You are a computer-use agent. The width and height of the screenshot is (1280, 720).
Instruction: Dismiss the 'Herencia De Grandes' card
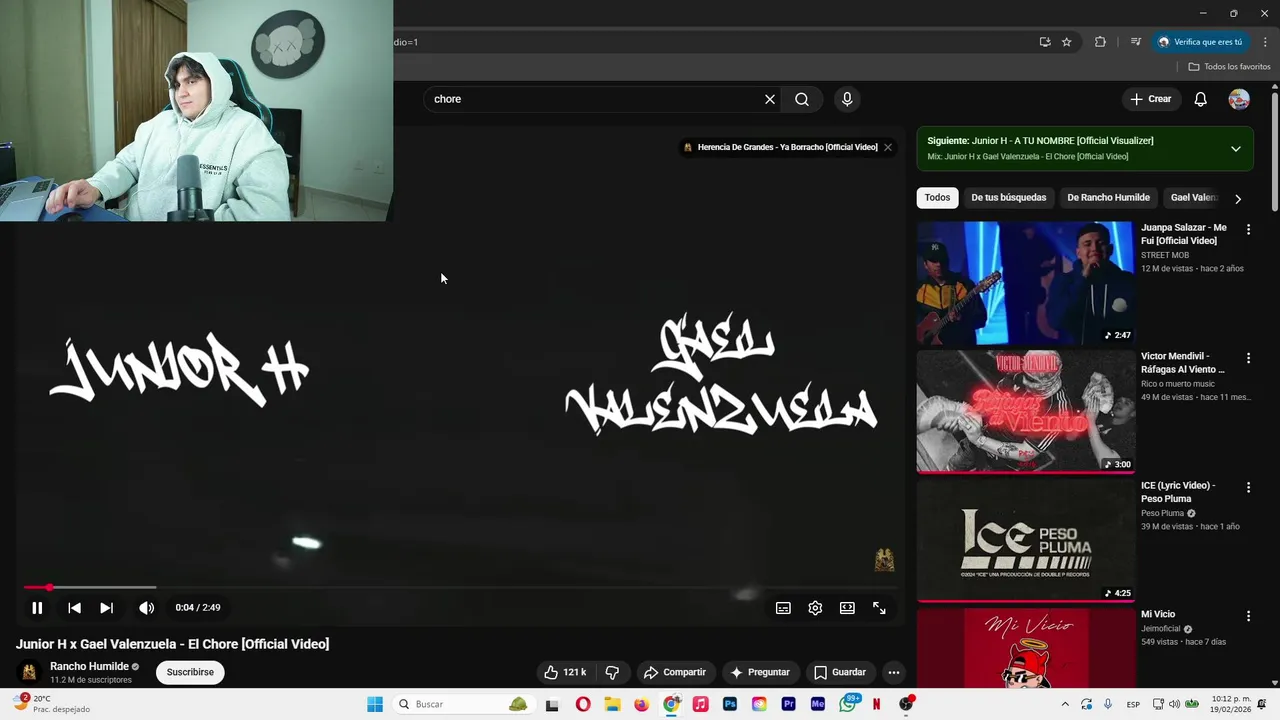pos(887,147)
